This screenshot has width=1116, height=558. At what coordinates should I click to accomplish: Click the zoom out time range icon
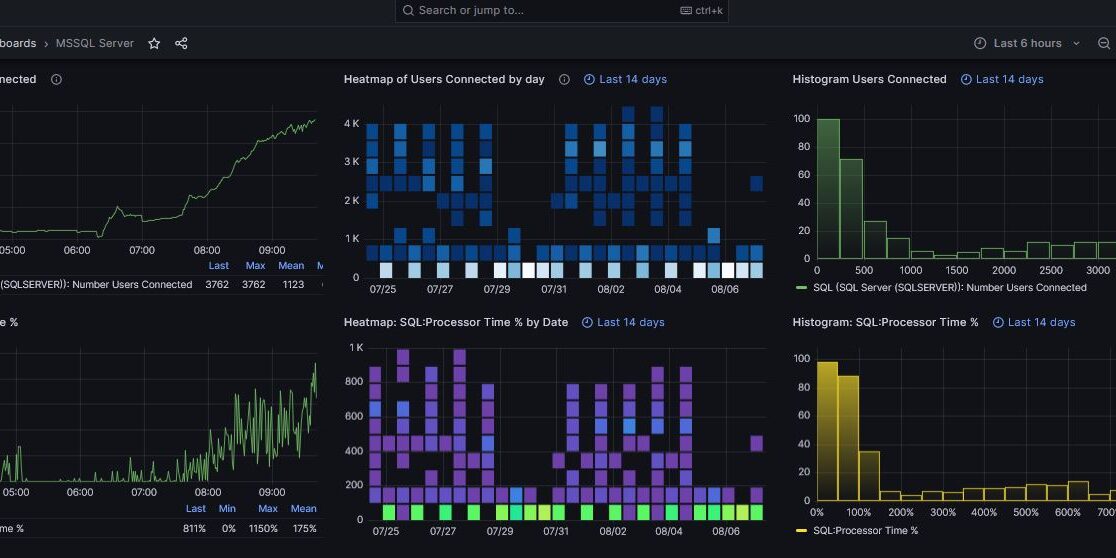point(1104,44)
